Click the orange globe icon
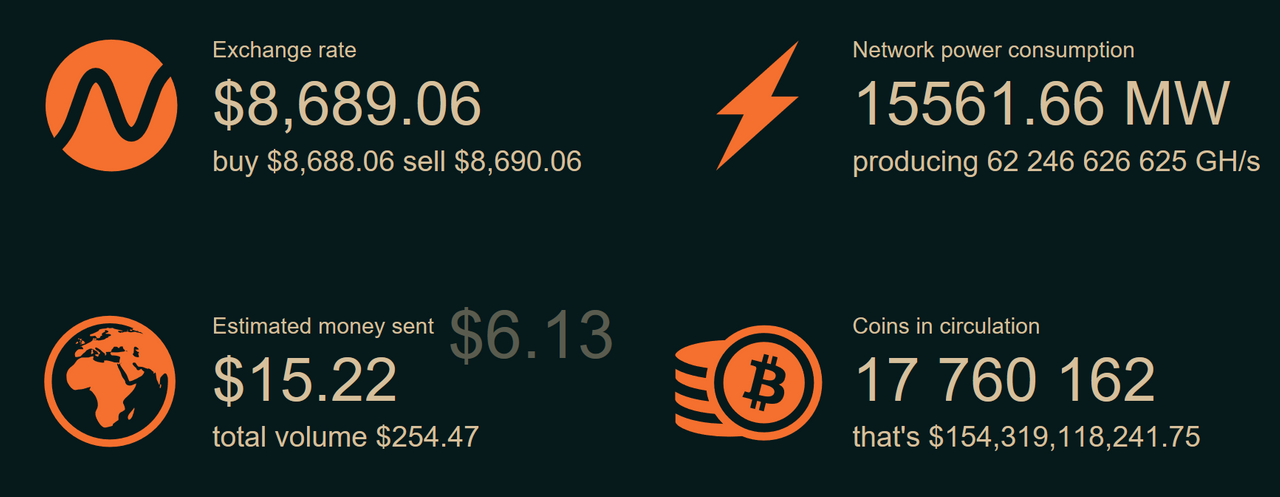Viewport: 1280px width, 497px height. coord(111,381)
